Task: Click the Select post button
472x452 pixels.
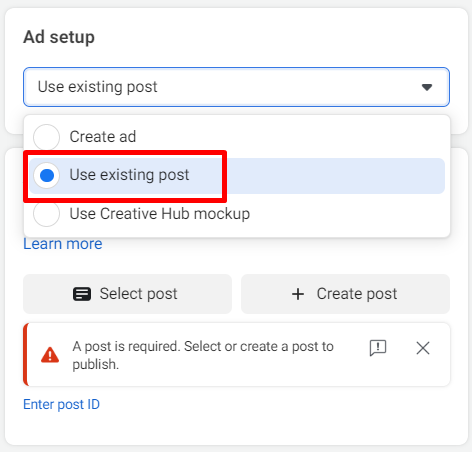Action: pos(127,294)
